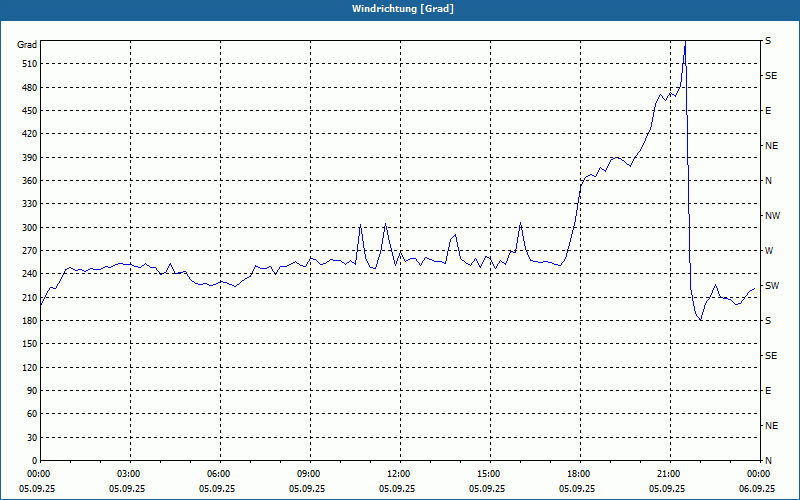Click the 180 degree y-axis label
The image size is (800, 500).
(27, 321)
